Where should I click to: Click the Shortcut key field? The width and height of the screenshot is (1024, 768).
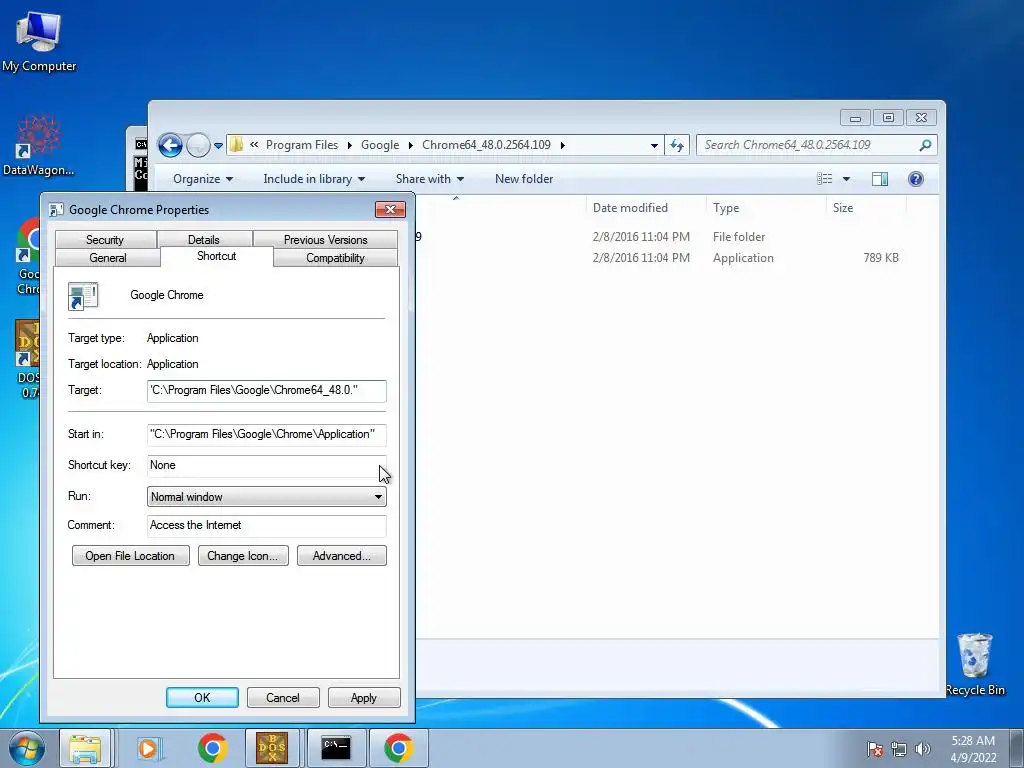266,466
